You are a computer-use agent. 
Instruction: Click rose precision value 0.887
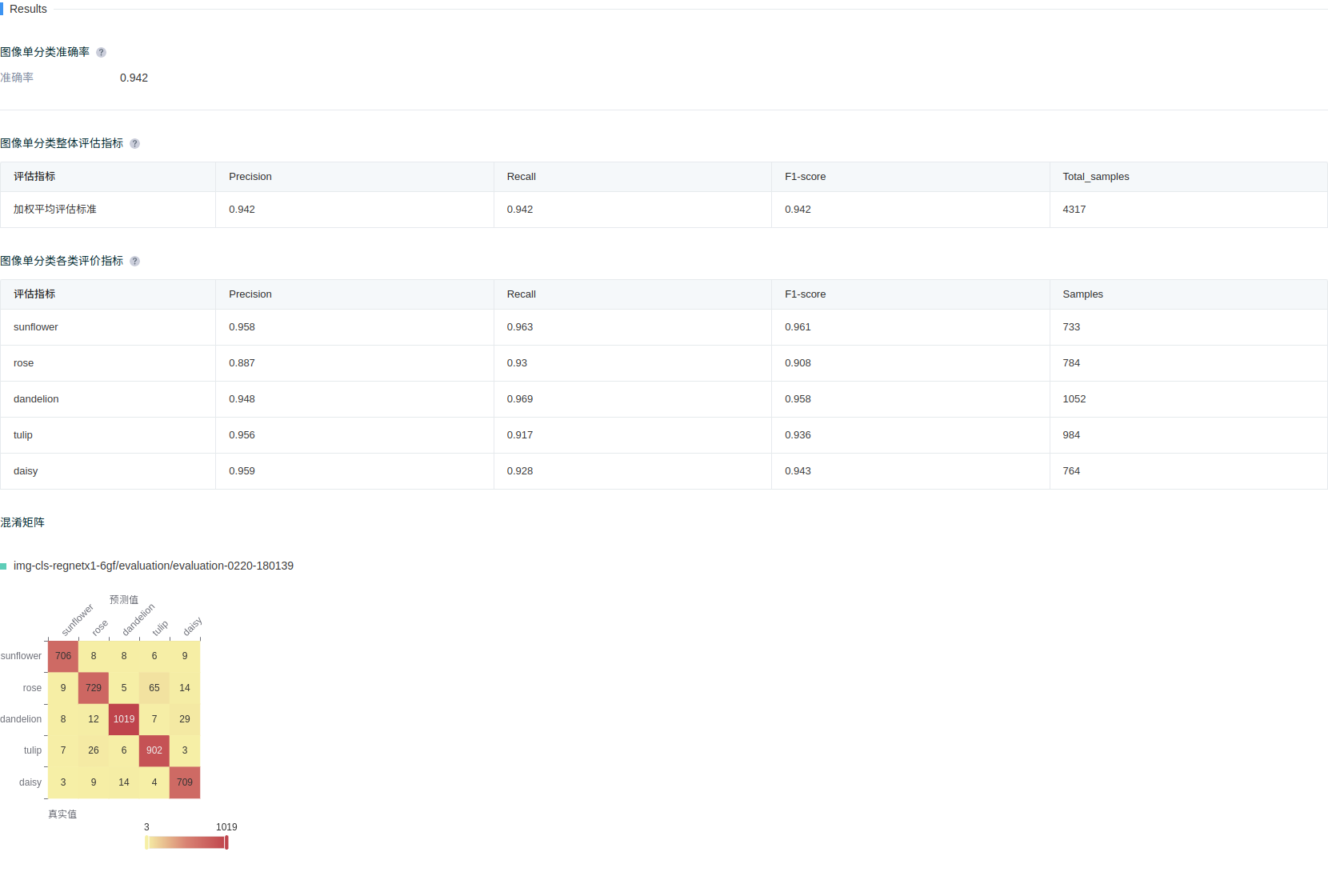coord(242,363)
